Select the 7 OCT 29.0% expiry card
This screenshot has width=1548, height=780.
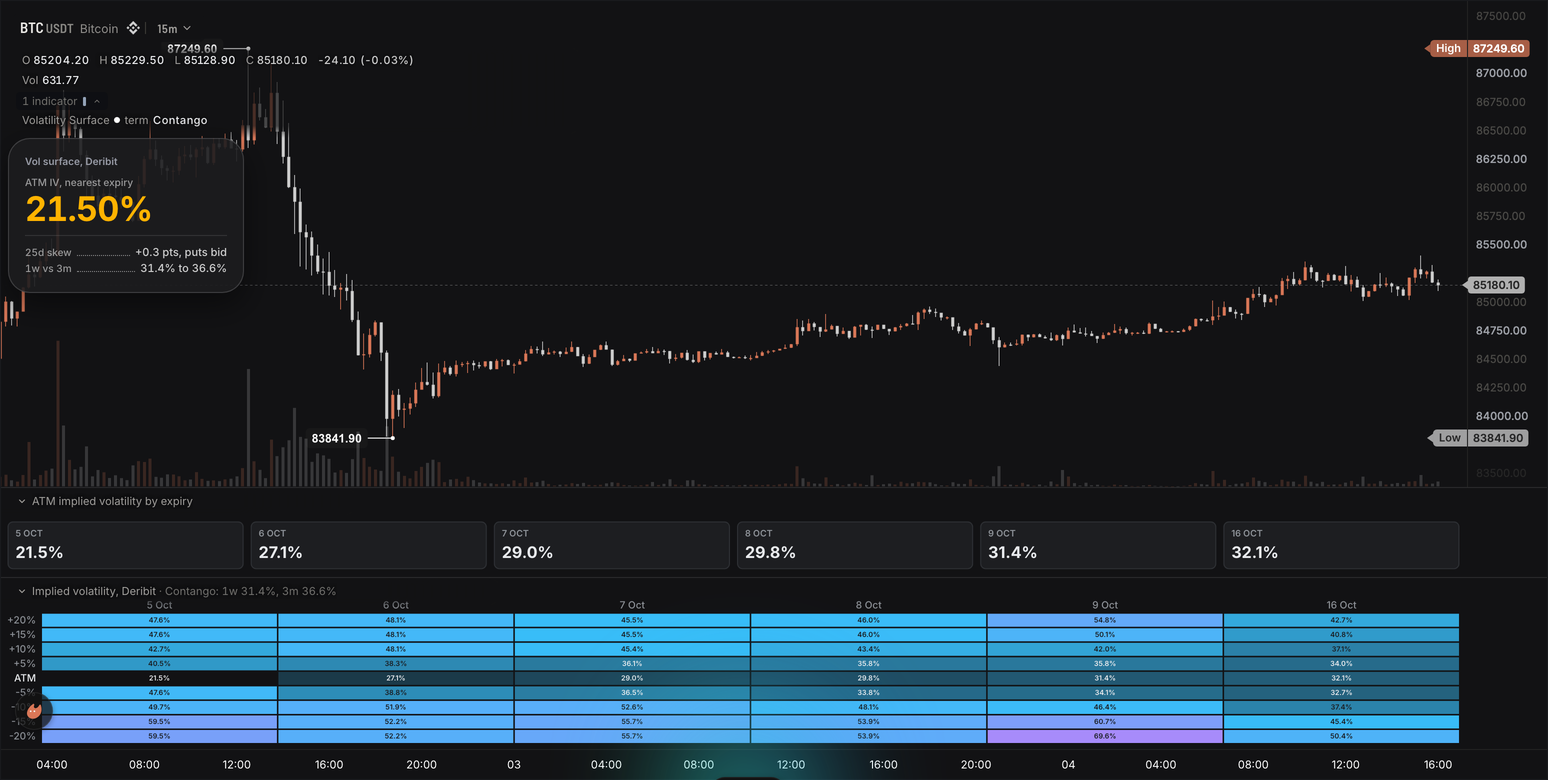click(612, 545)
